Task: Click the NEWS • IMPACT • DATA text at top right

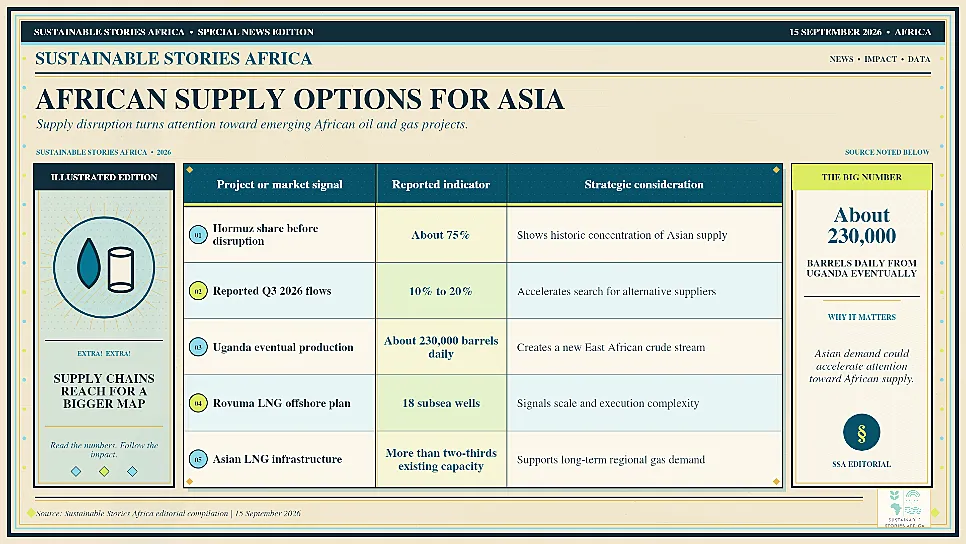Action: coord(880,59)
